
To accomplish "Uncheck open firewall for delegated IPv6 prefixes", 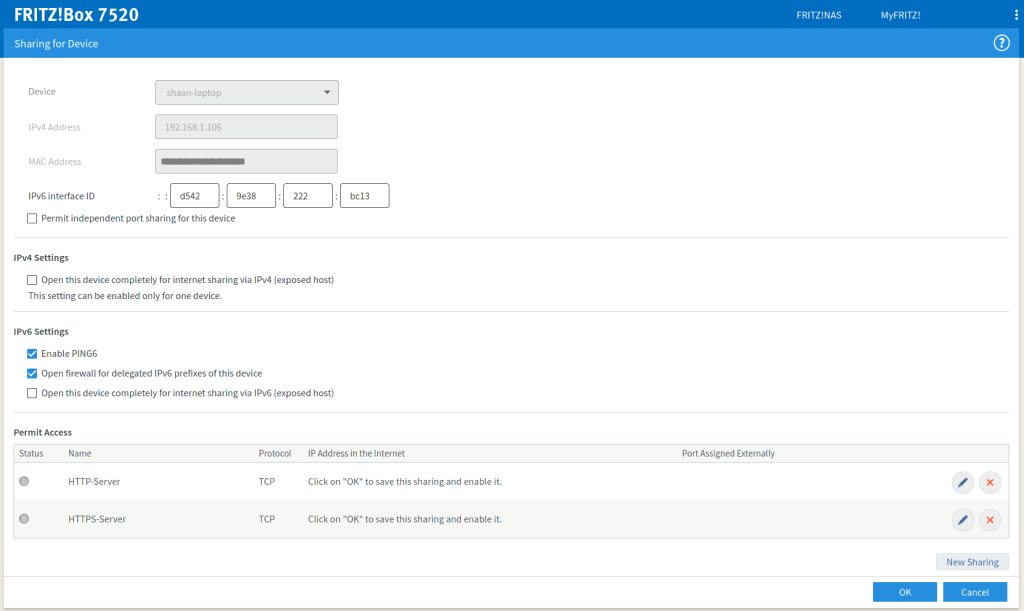I will pos(33,373).
